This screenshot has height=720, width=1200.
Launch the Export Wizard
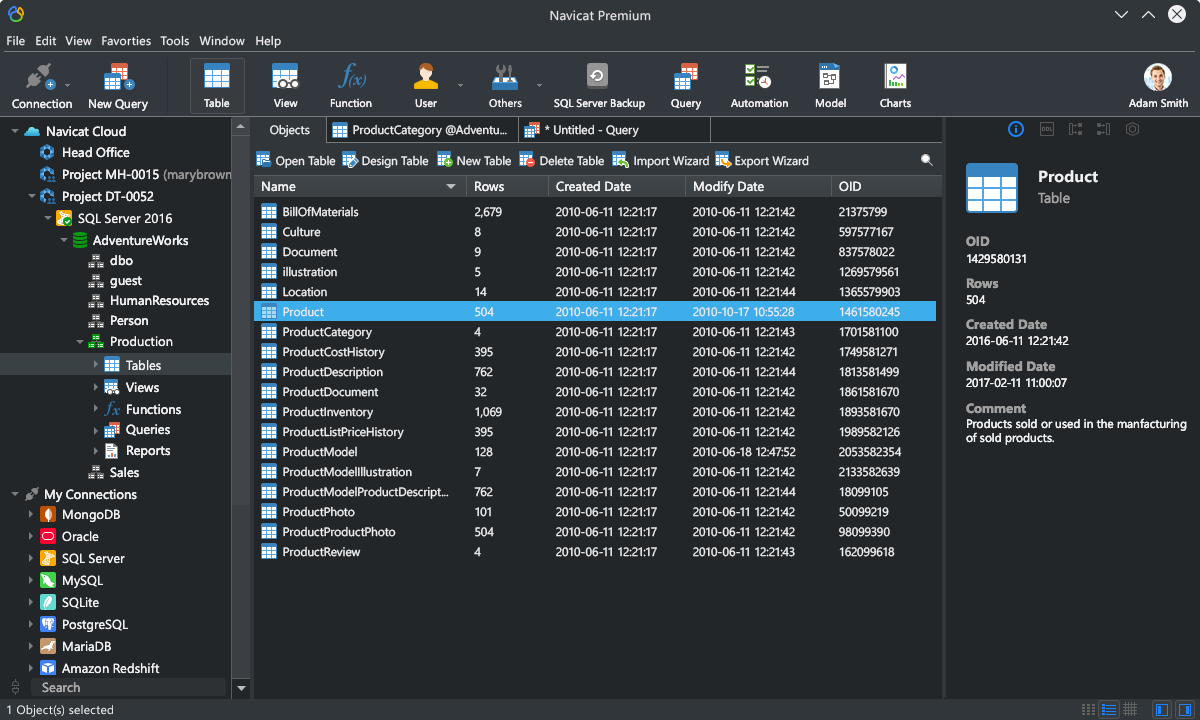tap(762, 160)
